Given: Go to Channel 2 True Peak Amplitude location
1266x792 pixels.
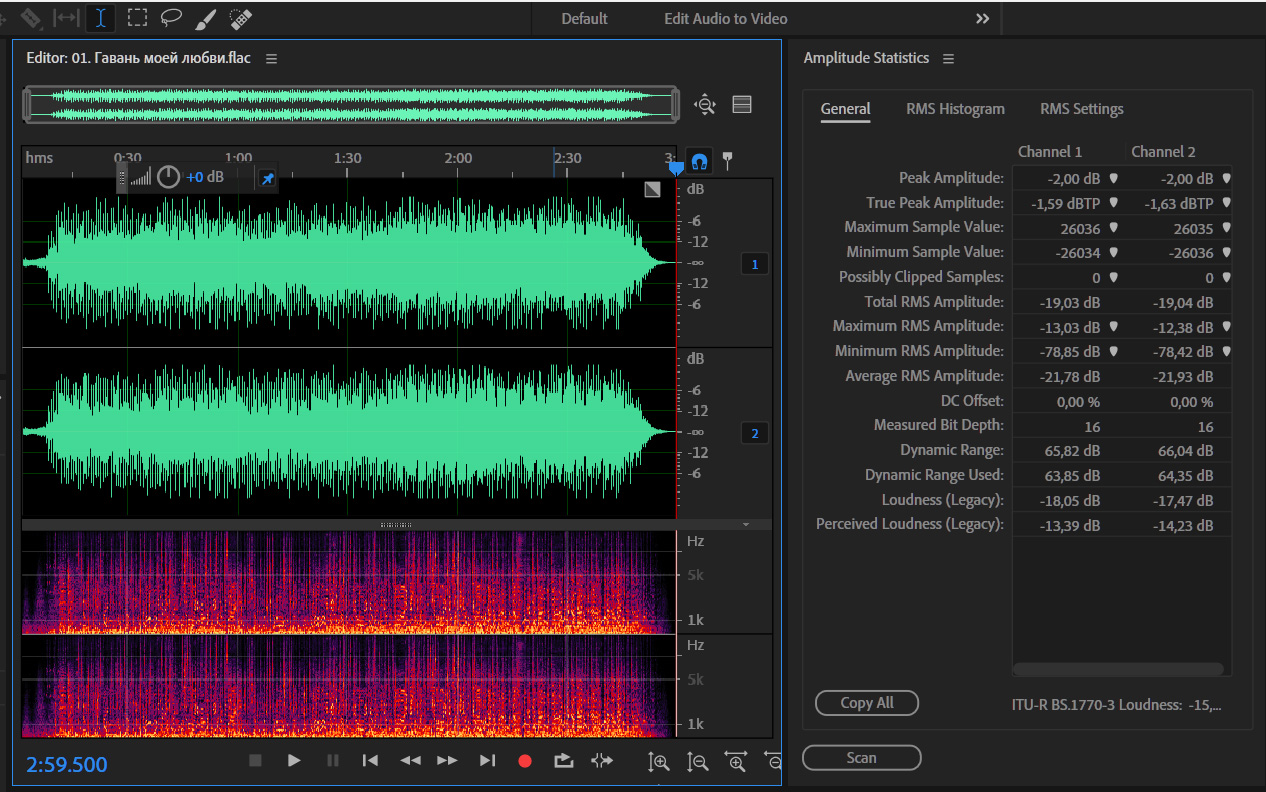Looking at the screenshot, I should (x=1226, y=203).
